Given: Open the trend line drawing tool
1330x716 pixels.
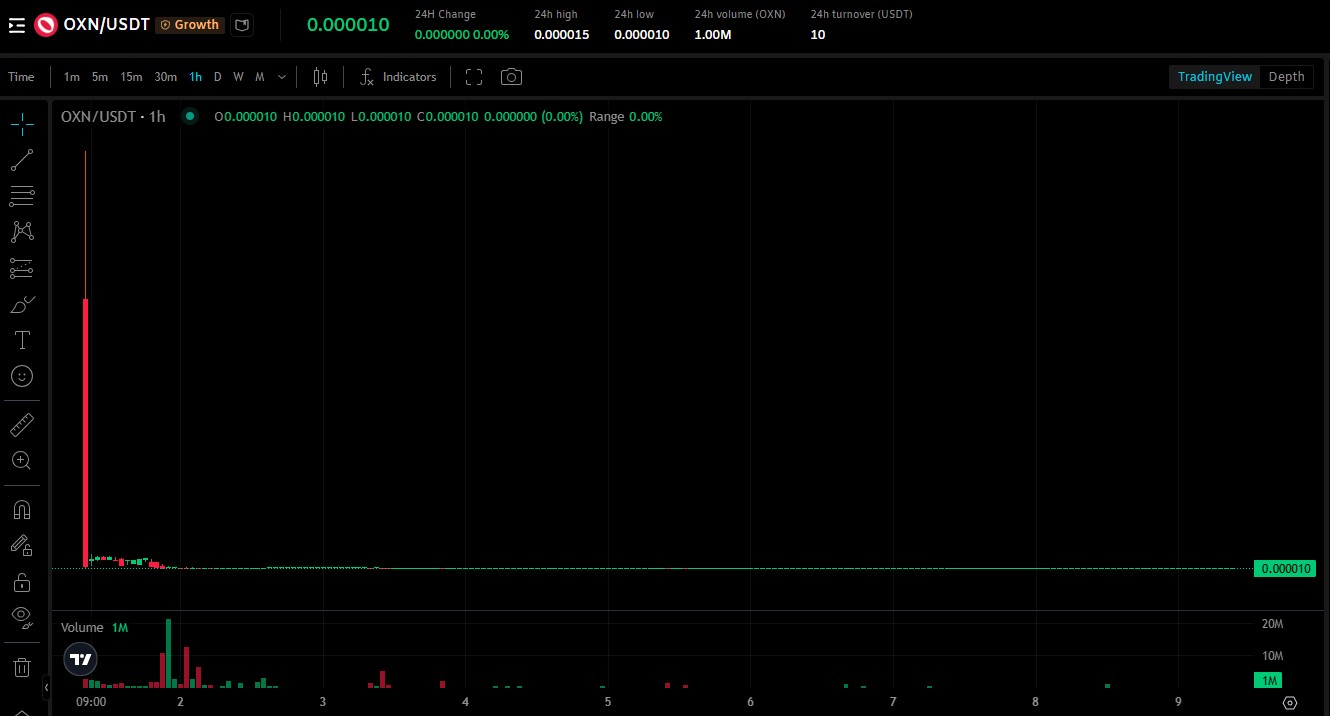Looking at the screenshot, I should tap(22, 160).
